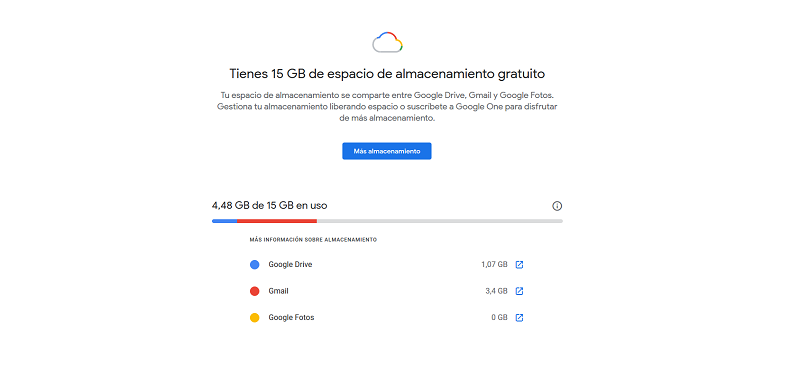Click the Google One cloud logo

point(387,42)
